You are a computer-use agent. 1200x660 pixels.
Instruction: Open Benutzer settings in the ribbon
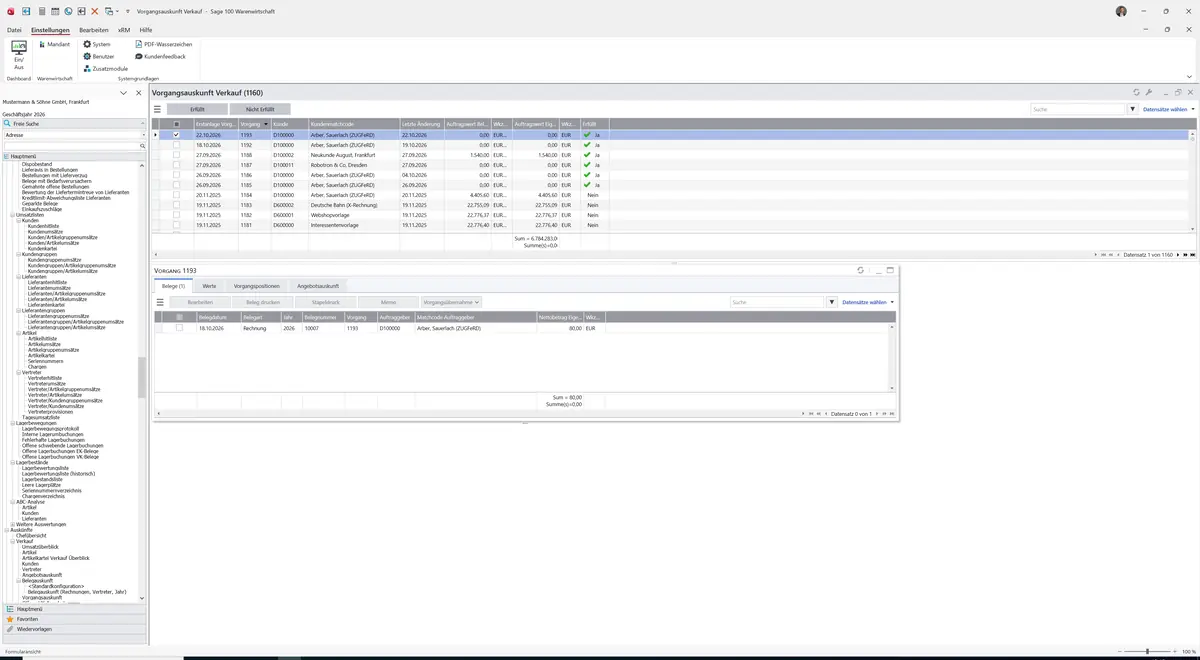click(99, 56)
